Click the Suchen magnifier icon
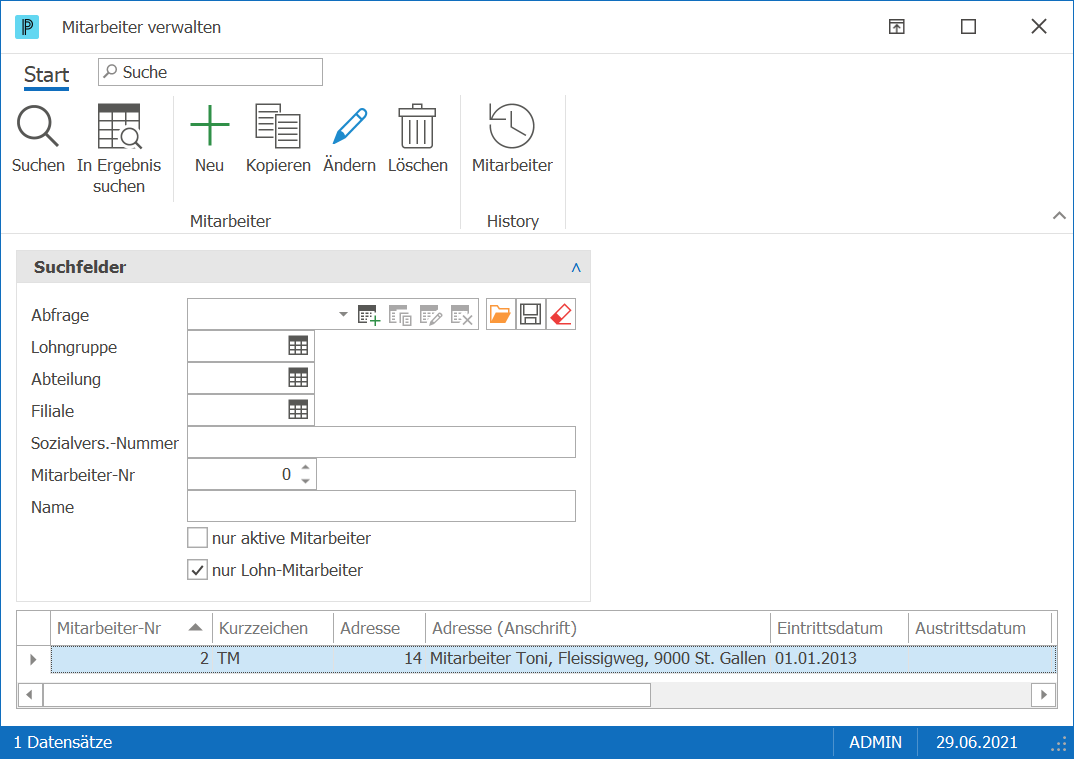This screenshot has width=1074, height=759. point(38,126)
